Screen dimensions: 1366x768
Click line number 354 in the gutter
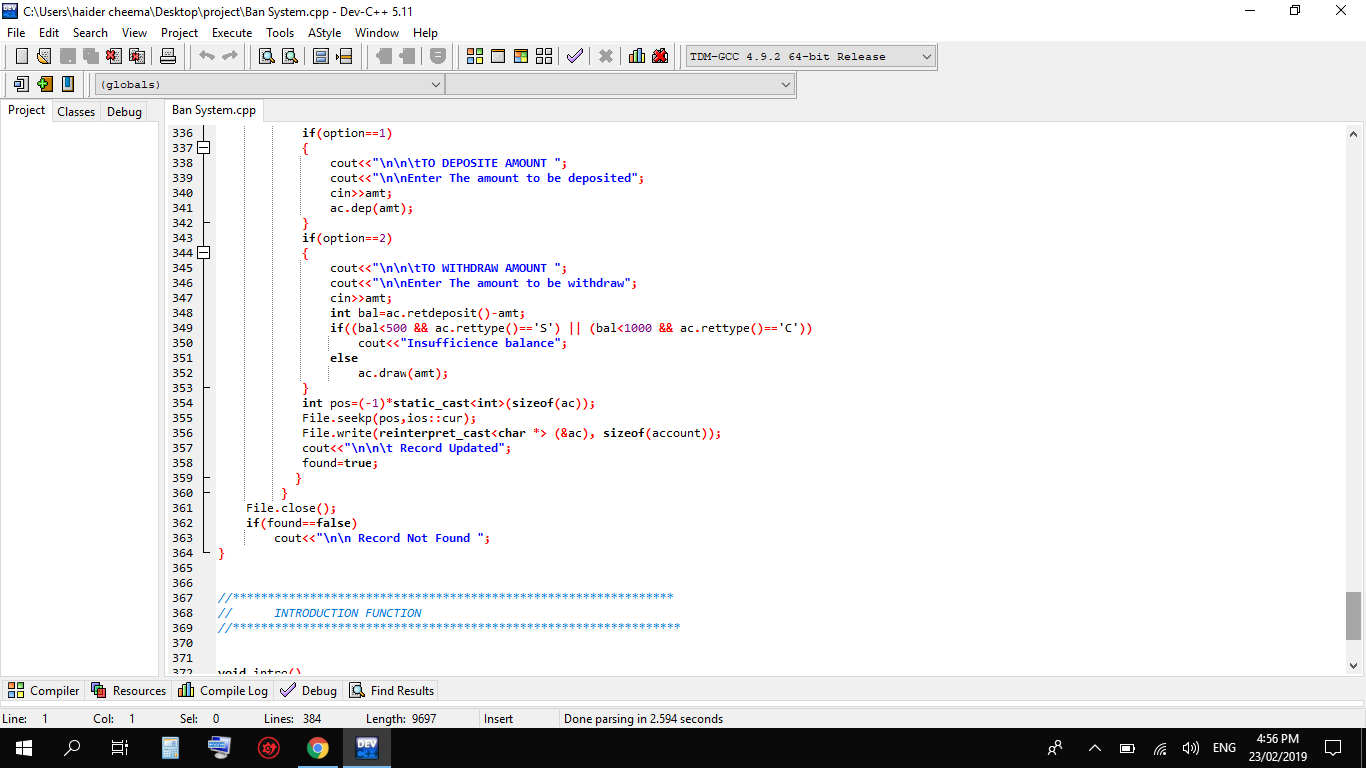pyautogui.click(x=182, y=403)
